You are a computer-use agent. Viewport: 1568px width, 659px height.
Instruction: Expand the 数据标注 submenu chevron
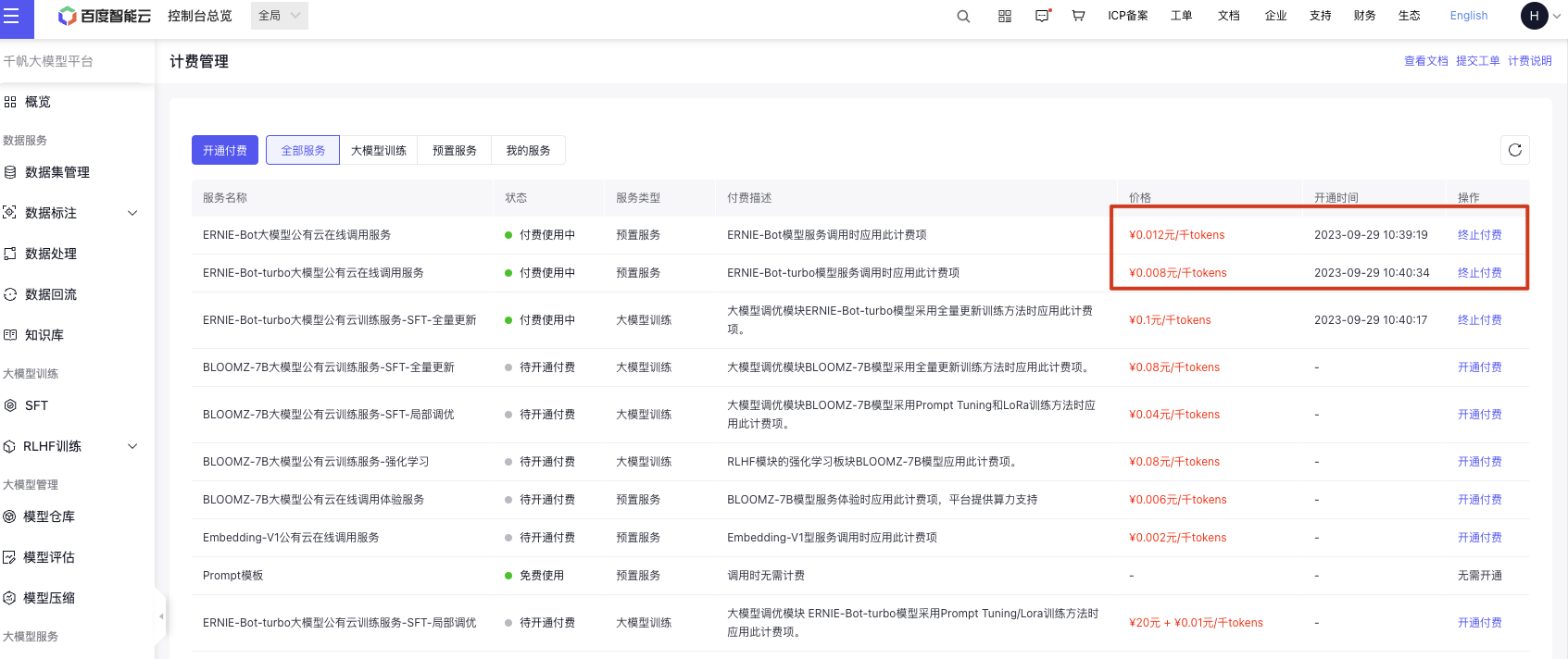coord(132,213)
